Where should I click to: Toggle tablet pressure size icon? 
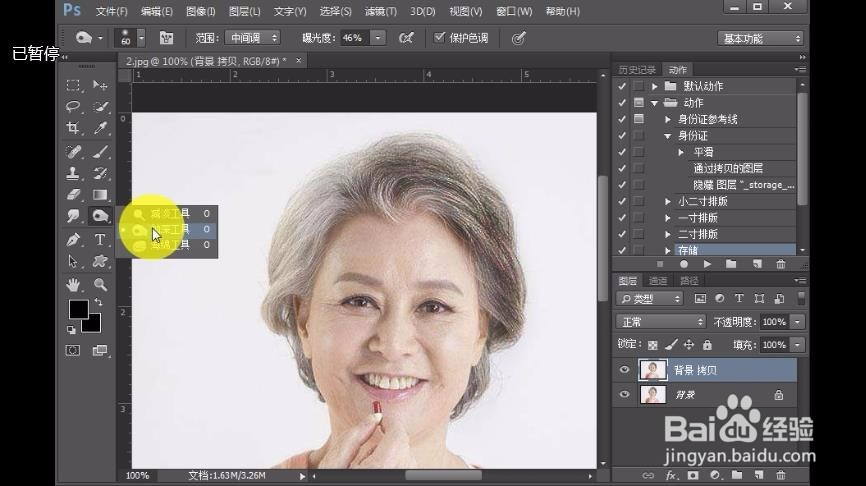518,38
